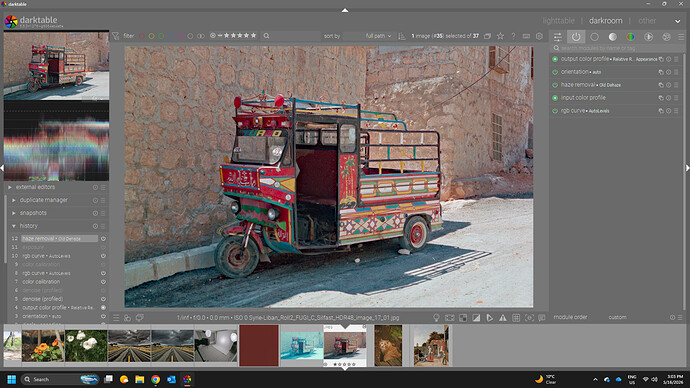Viewport: 690px width, 388px height.
Task: Toggle input color profile module on/off
Action: tap(555, 98)
